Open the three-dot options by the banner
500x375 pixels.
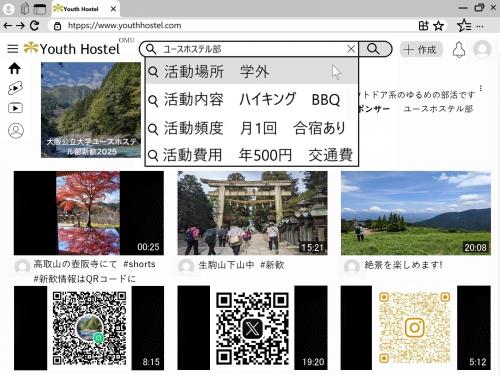point(480,88)
